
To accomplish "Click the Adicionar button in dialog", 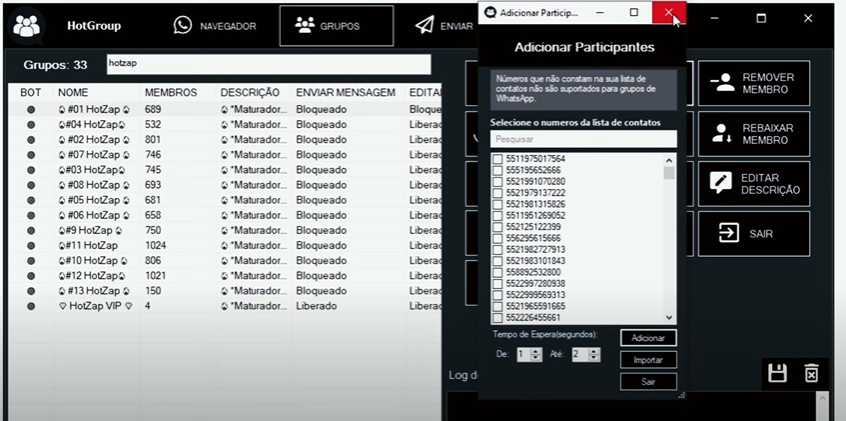I will pos(648,338).
